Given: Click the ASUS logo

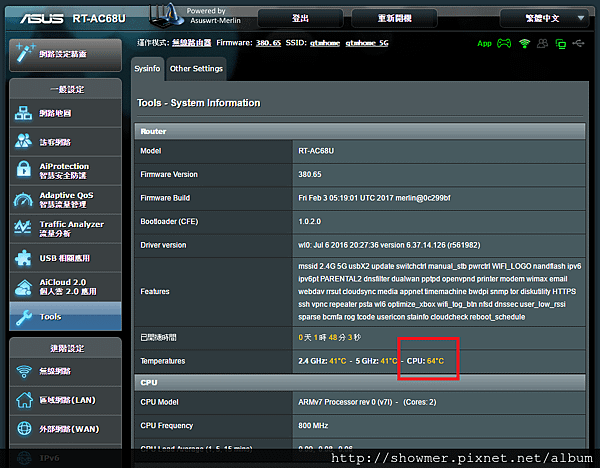Looking at the screenshot, I should click(x=42, y=18).
